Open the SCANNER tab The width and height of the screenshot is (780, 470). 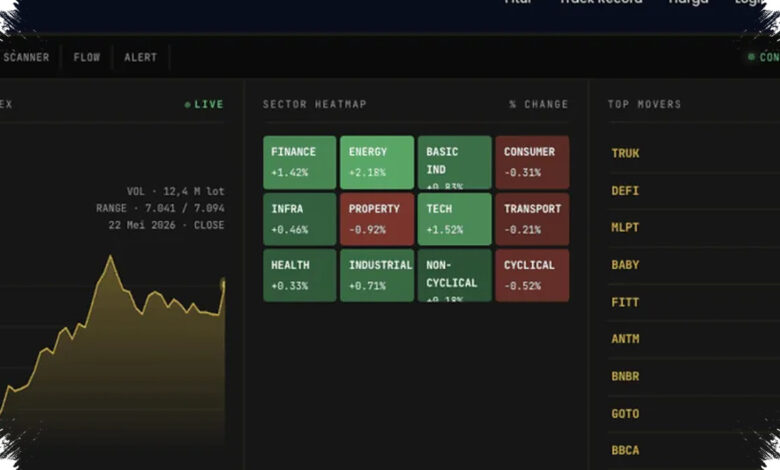[x=26, y=57]
